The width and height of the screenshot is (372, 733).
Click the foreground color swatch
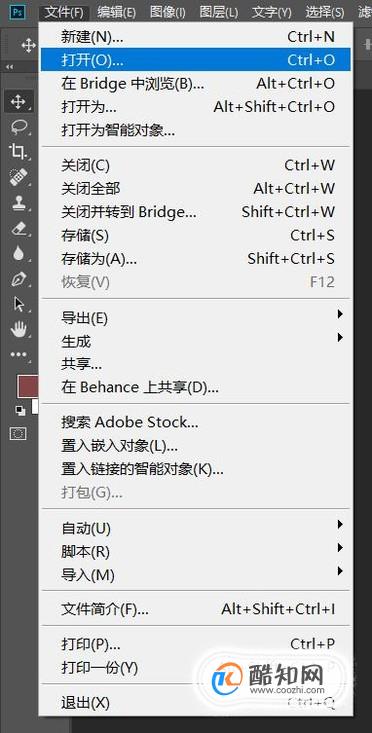pos(27,386)
